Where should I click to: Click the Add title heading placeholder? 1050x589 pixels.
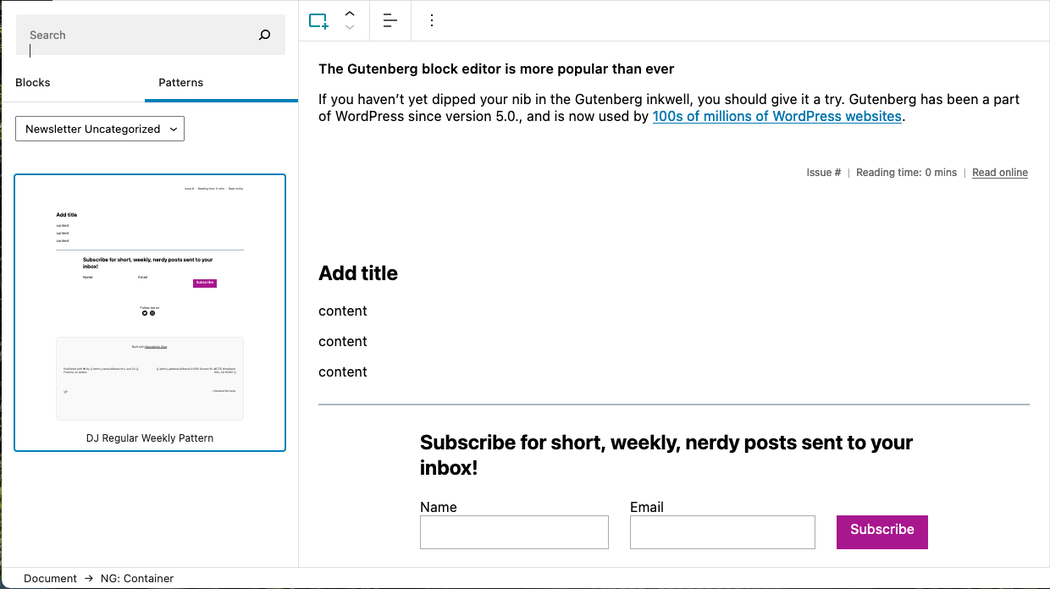click(358, 273)
